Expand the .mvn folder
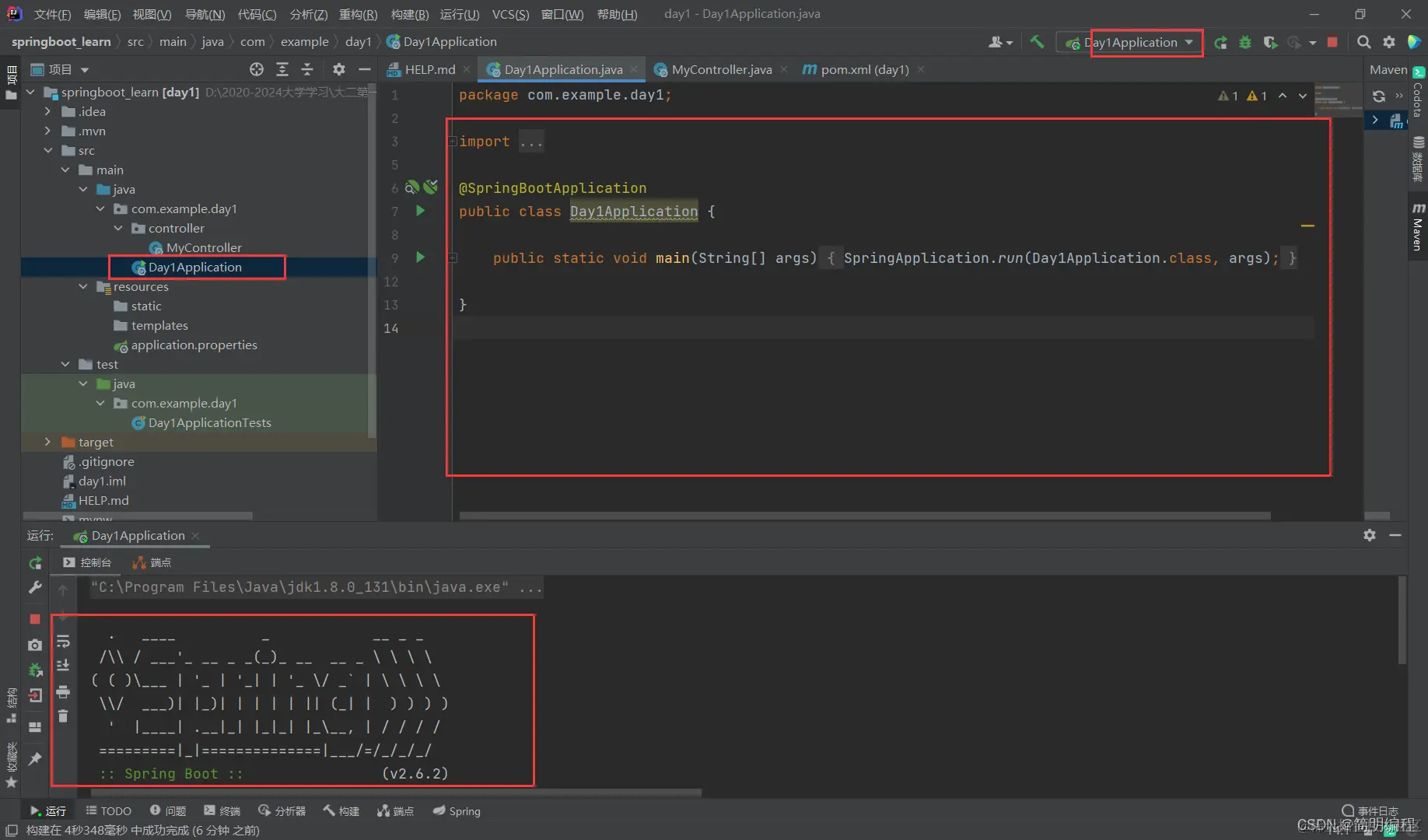The width and height of the screenshot is (1428, 840). click(x=48, y=131)
